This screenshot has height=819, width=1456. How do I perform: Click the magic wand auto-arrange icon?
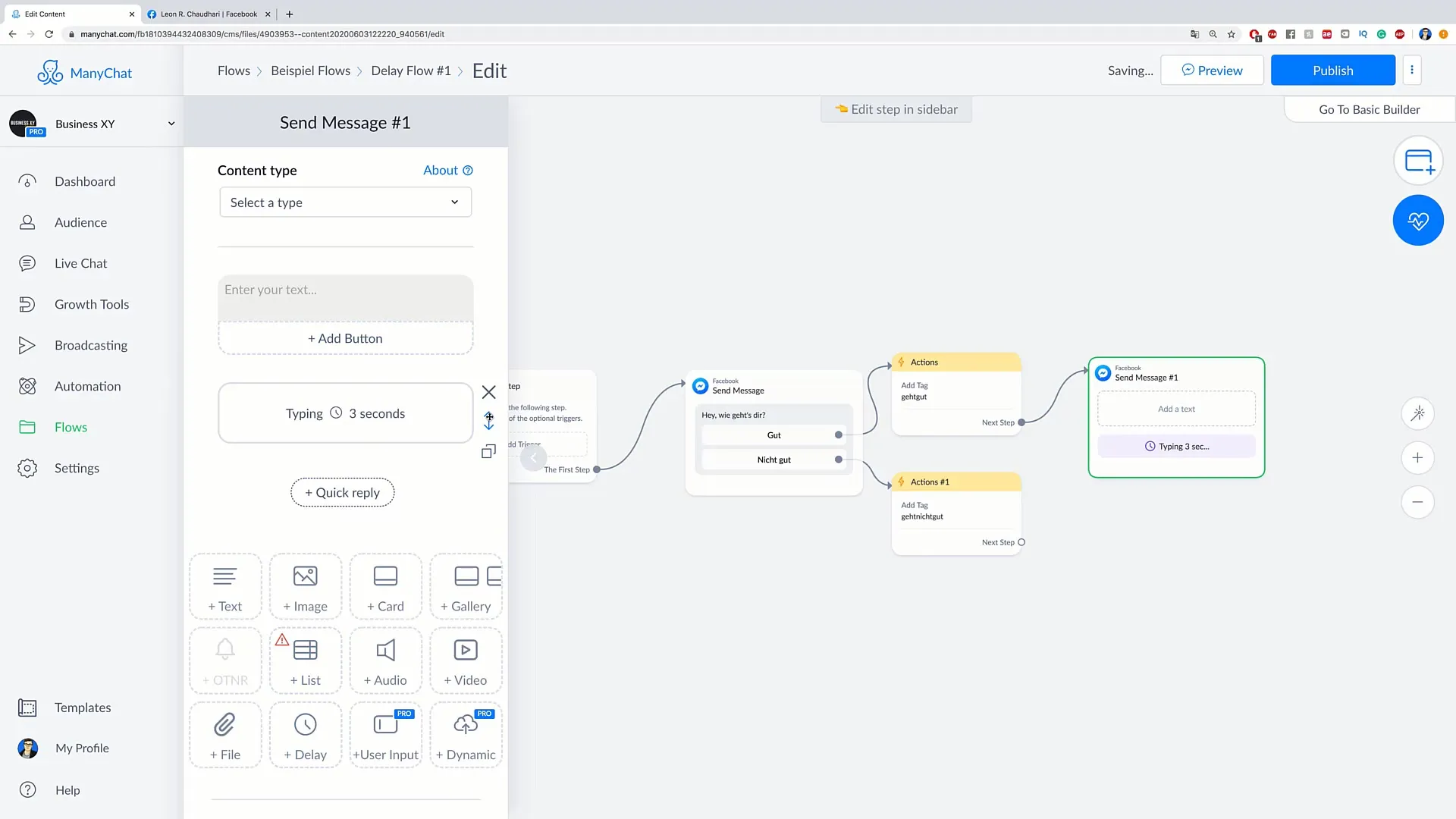click(x=1417, y=413)
